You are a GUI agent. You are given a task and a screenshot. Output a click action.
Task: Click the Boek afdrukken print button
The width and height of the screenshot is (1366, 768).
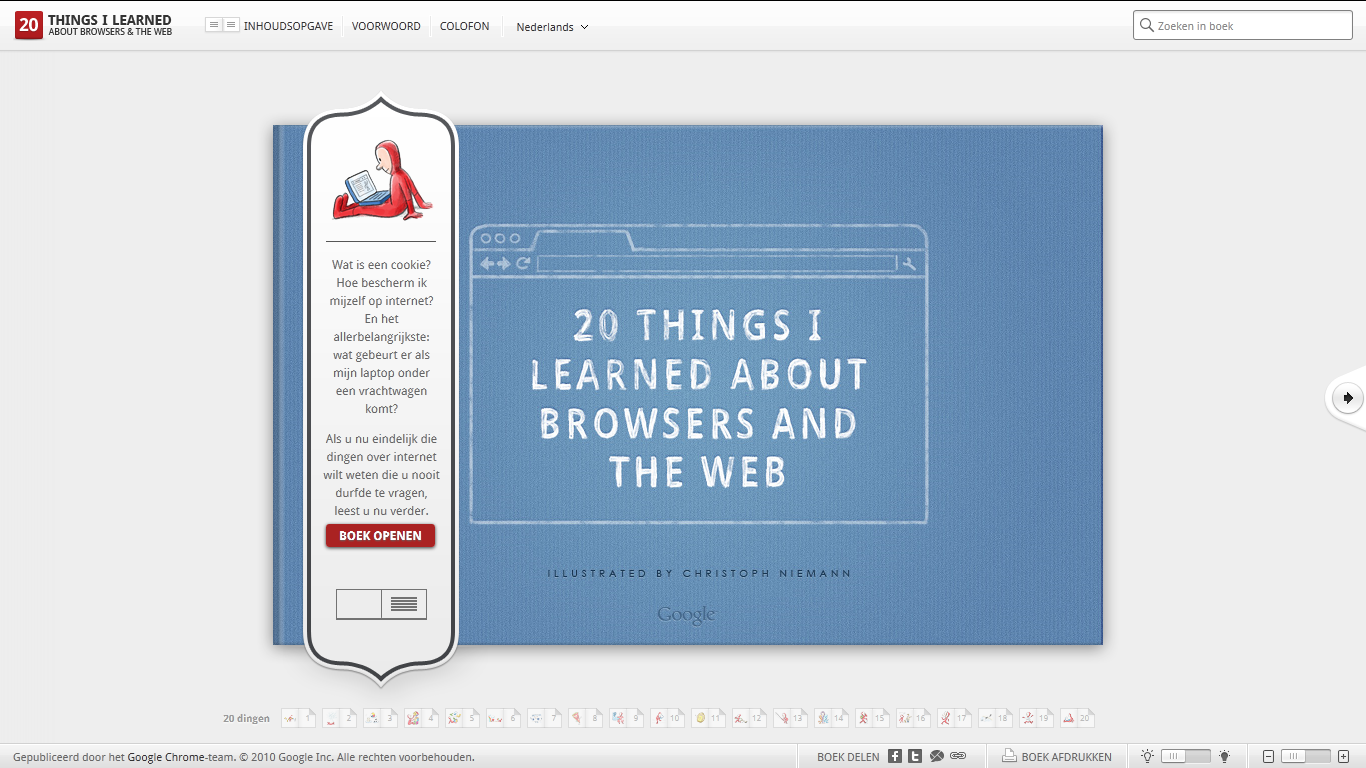1057,756
